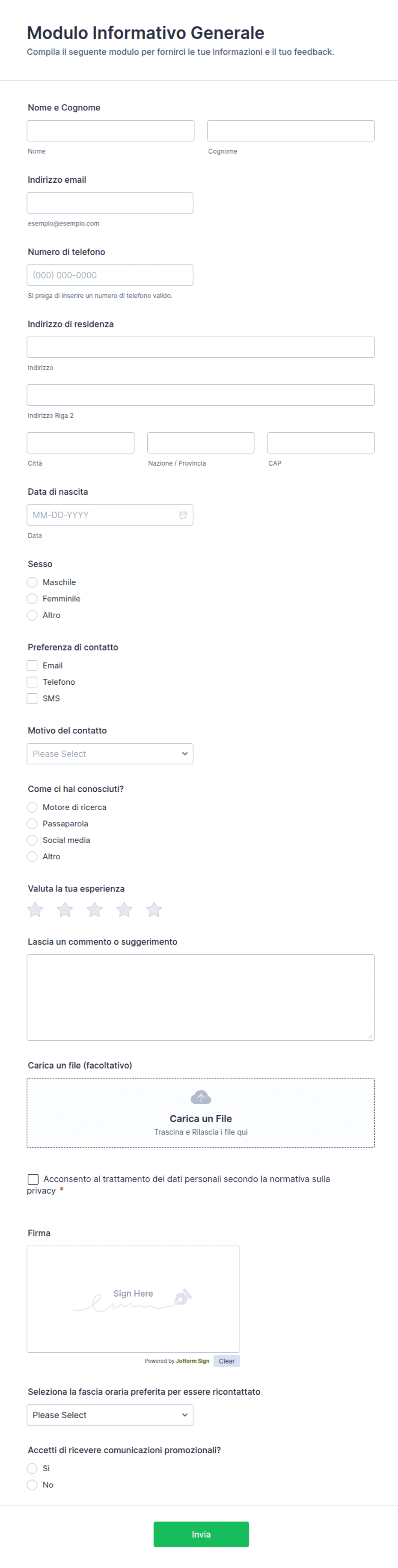398x1568 pixels.
Task: Check the Telefono contact preference
Action: pyautogui.click(x=32, y=682)
